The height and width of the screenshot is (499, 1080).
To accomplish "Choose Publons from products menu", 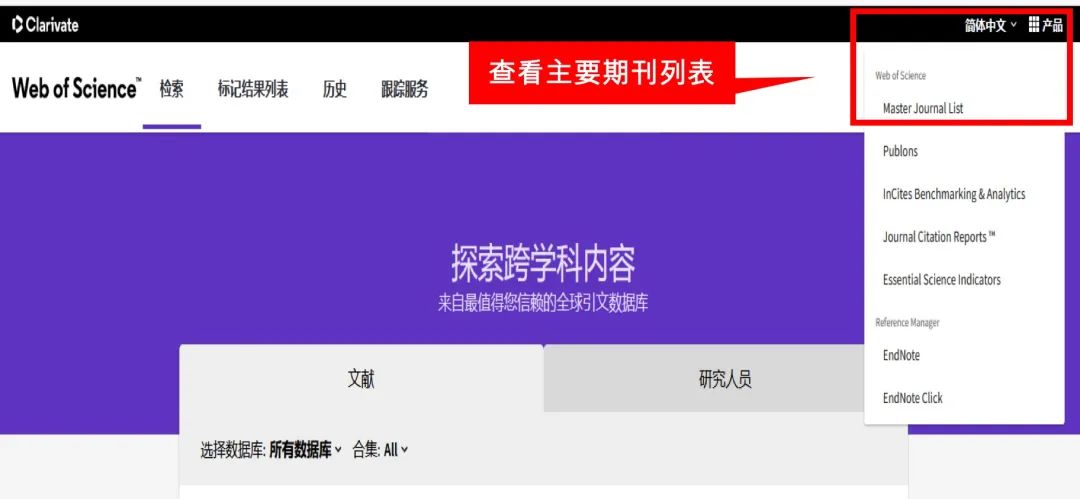I will tap(900, 151).
